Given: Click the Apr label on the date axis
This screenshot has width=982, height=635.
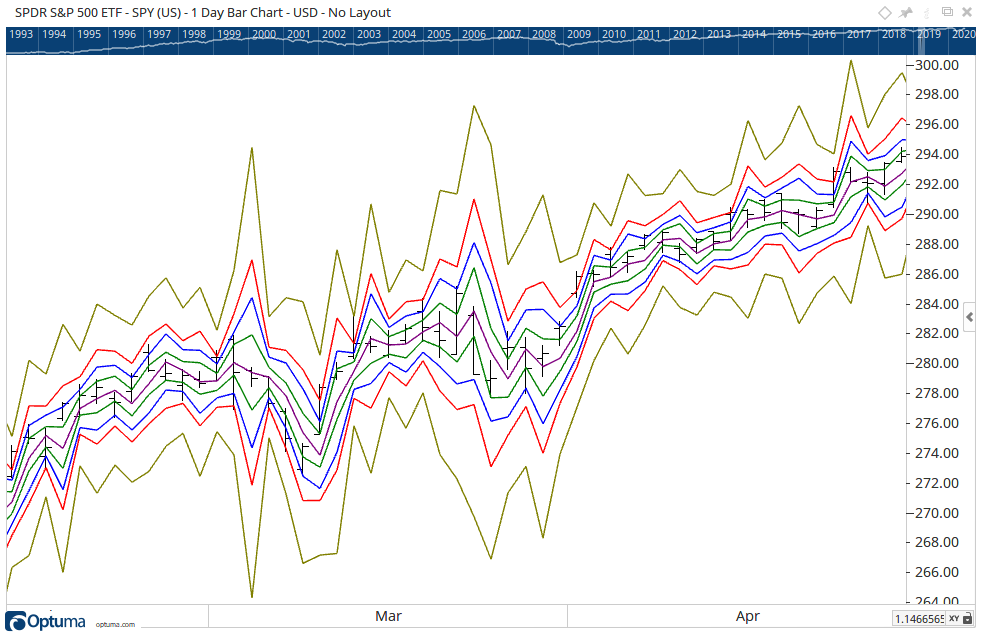Looking at the screenshot, I should coord(748,616).
